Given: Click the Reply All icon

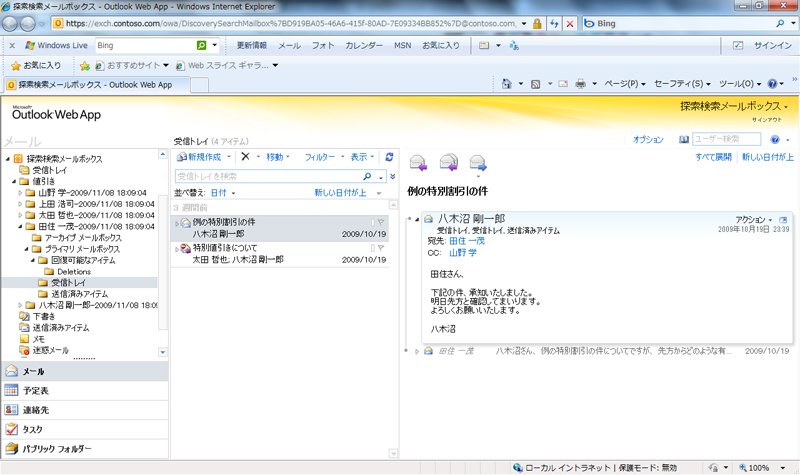Looking at the screenshot, I should coord(448,163).
